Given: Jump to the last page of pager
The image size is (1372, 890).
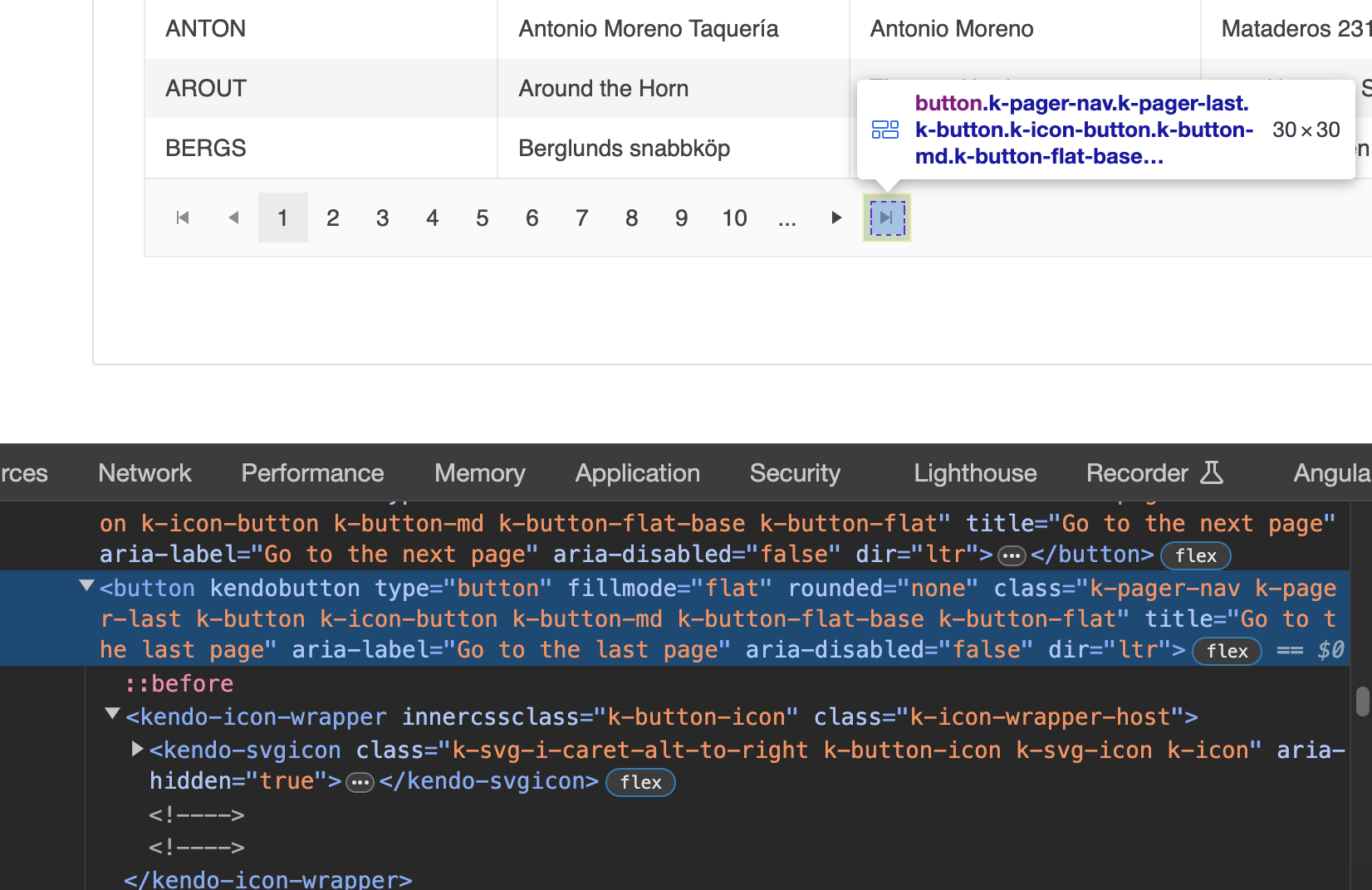Looking at the screenshot, I should (886, 218).
